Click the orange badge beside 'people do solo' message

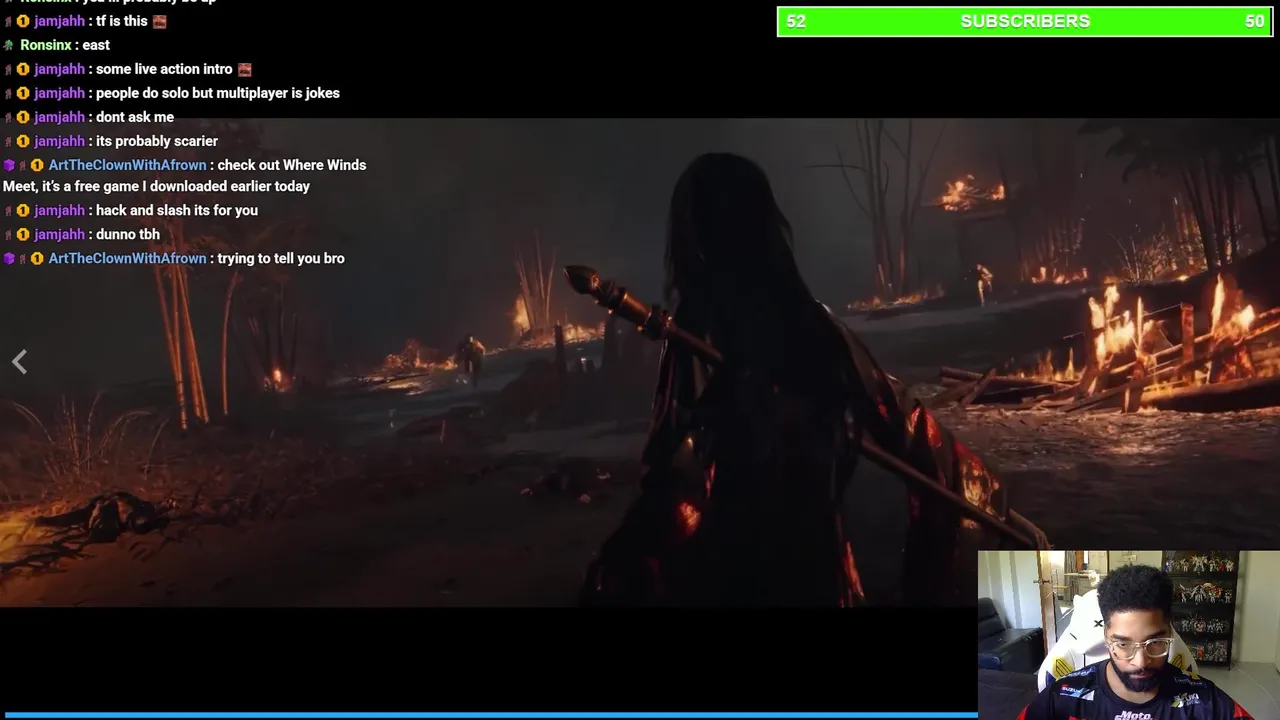coord(23,93)
